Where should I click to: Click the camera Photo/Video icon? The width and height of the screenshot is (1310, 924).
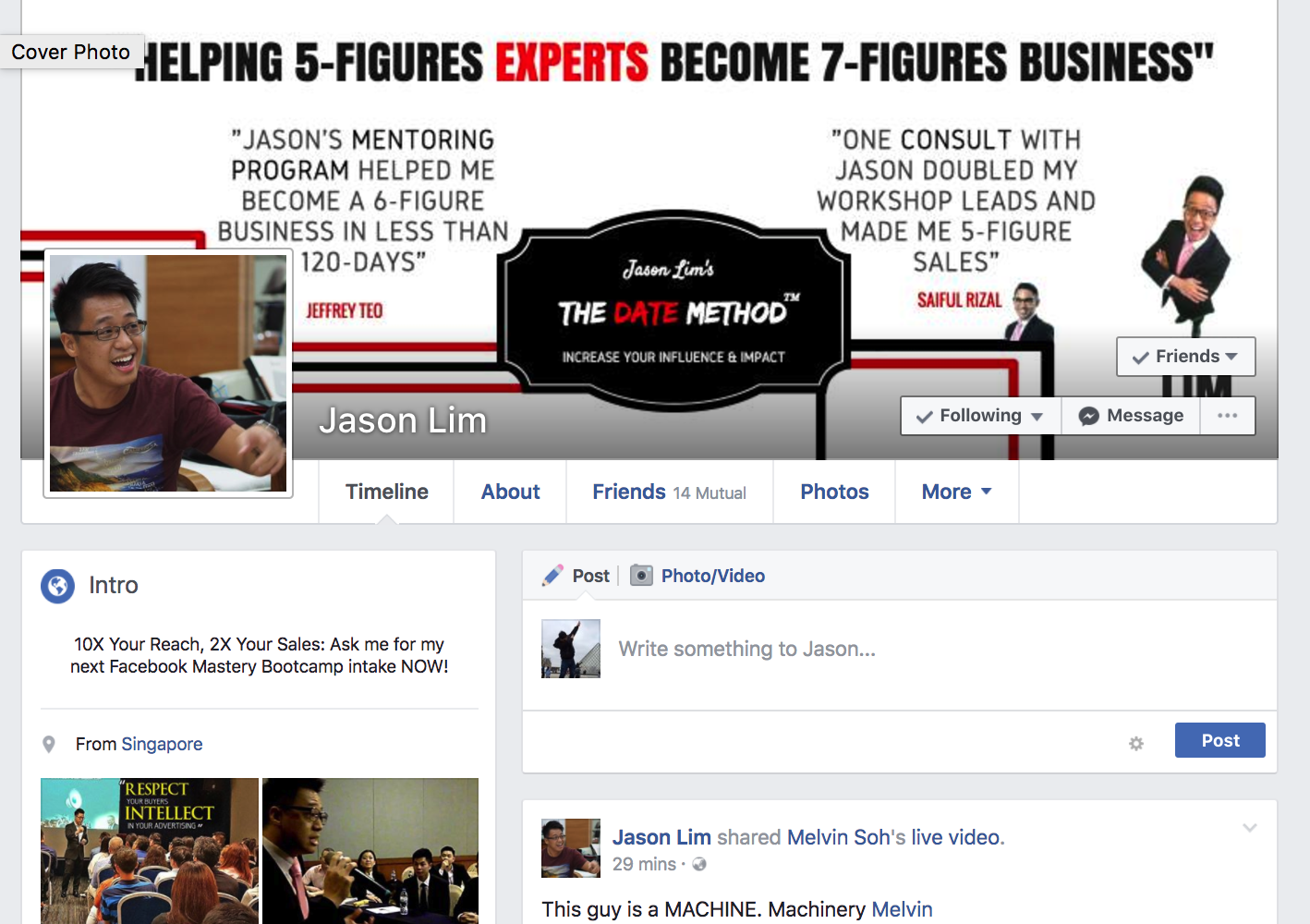[x=641, y=576]
